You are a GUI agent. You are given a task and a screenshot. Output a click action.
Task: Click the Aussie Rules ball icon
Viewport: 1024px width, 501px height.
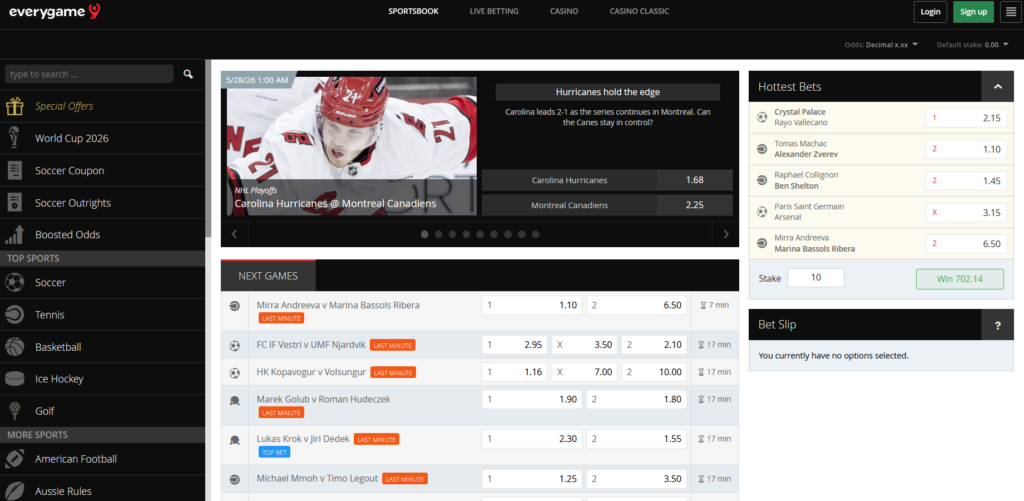(x=14, y=491)
